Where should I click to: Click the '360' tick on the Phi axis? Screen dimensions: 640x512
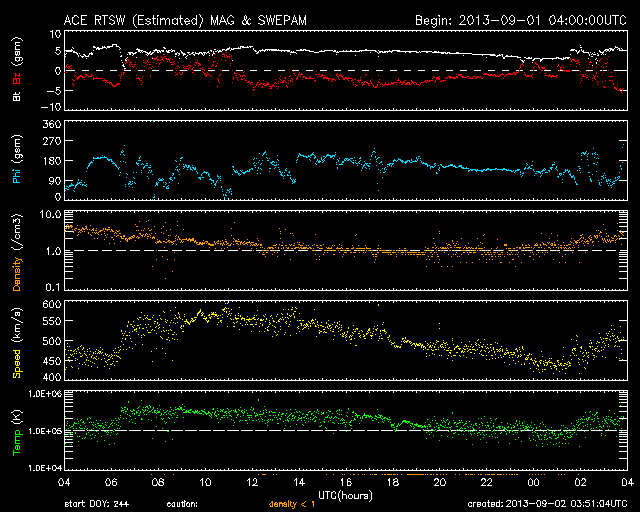(52, 124)
